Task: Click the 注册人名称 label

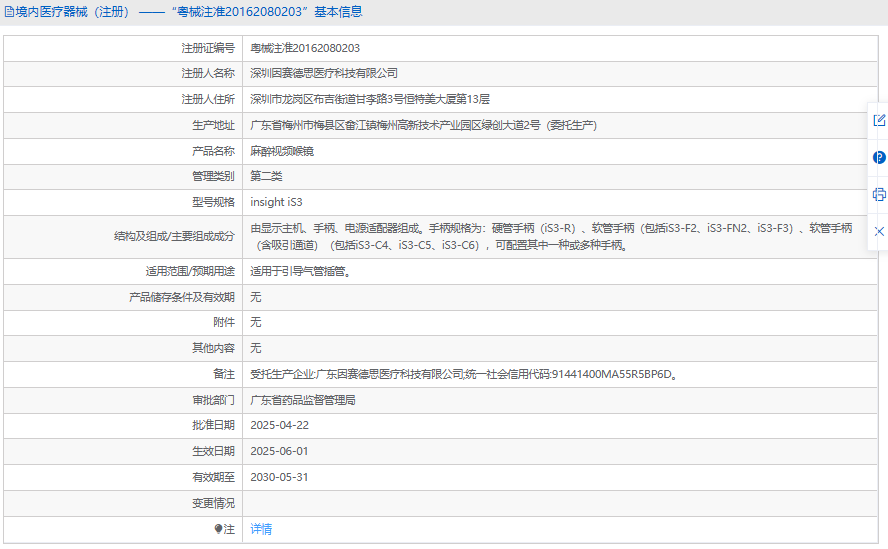Action: pos(208,73)
